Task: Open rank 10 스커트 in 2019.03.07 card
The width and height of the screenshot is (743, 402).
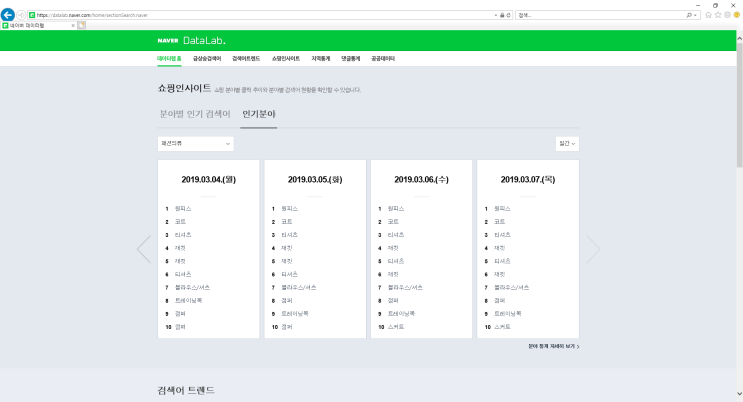Action: click(502, 327)
